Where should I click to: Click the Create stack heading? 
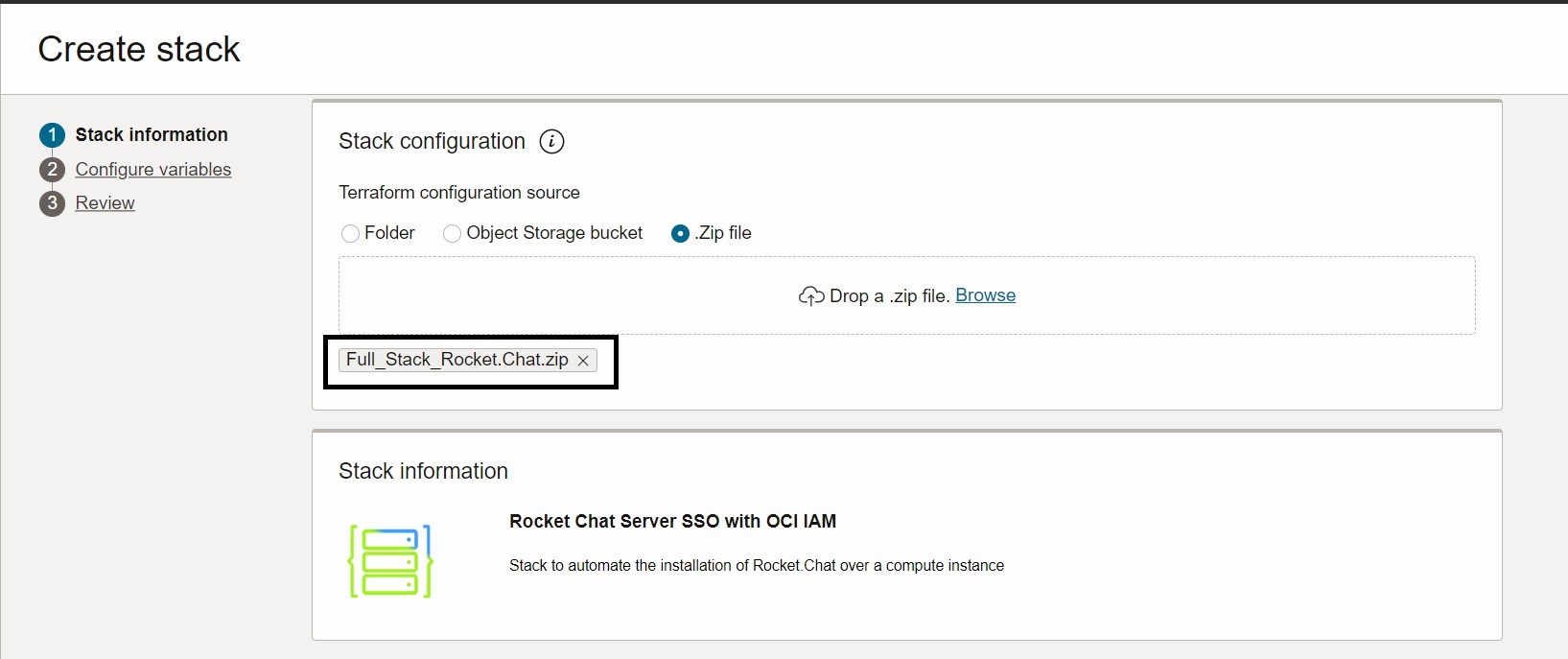(x=139, y=50)
